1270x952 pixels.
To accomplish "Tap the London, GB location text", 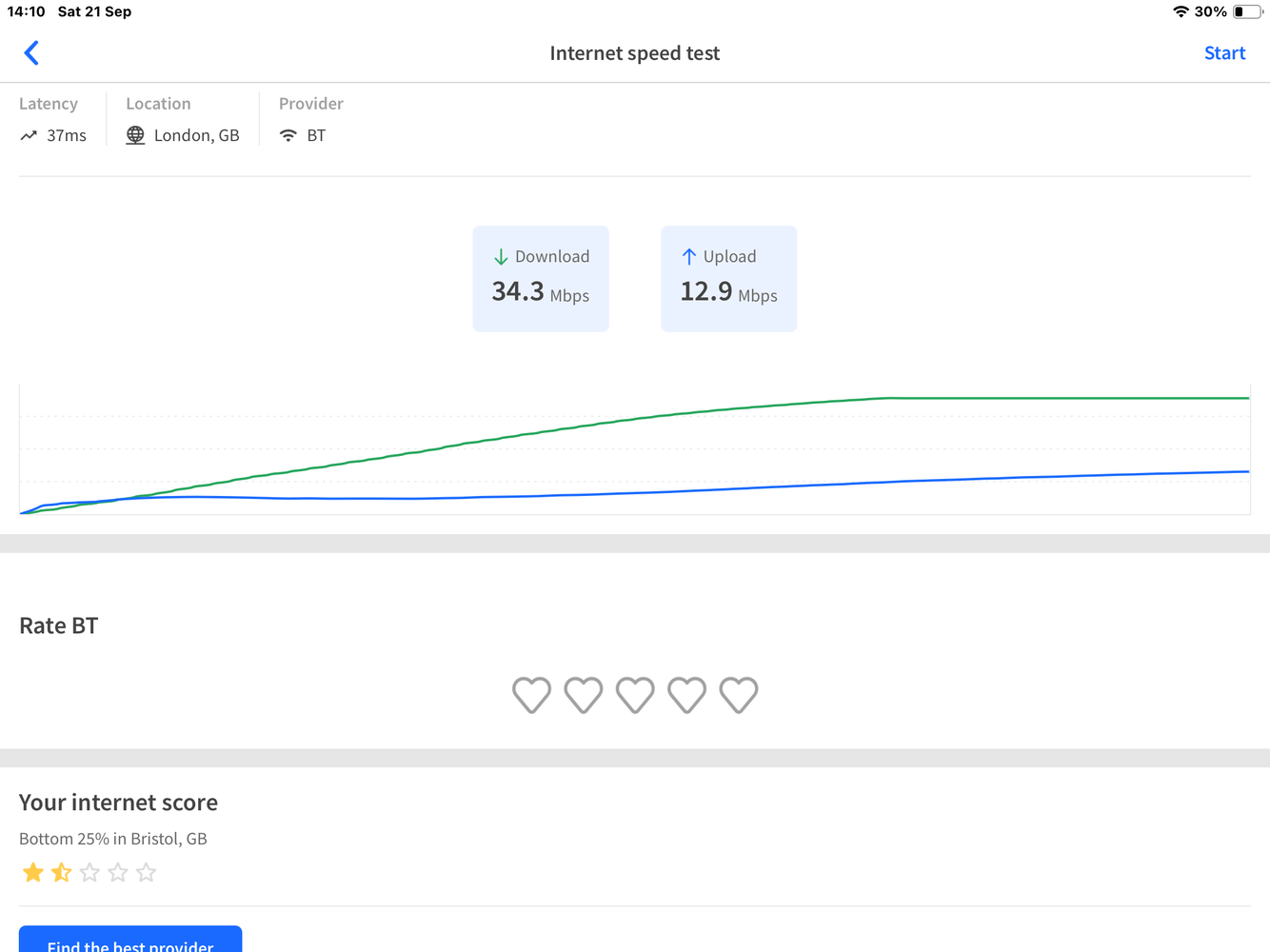I will pos(196,136).
